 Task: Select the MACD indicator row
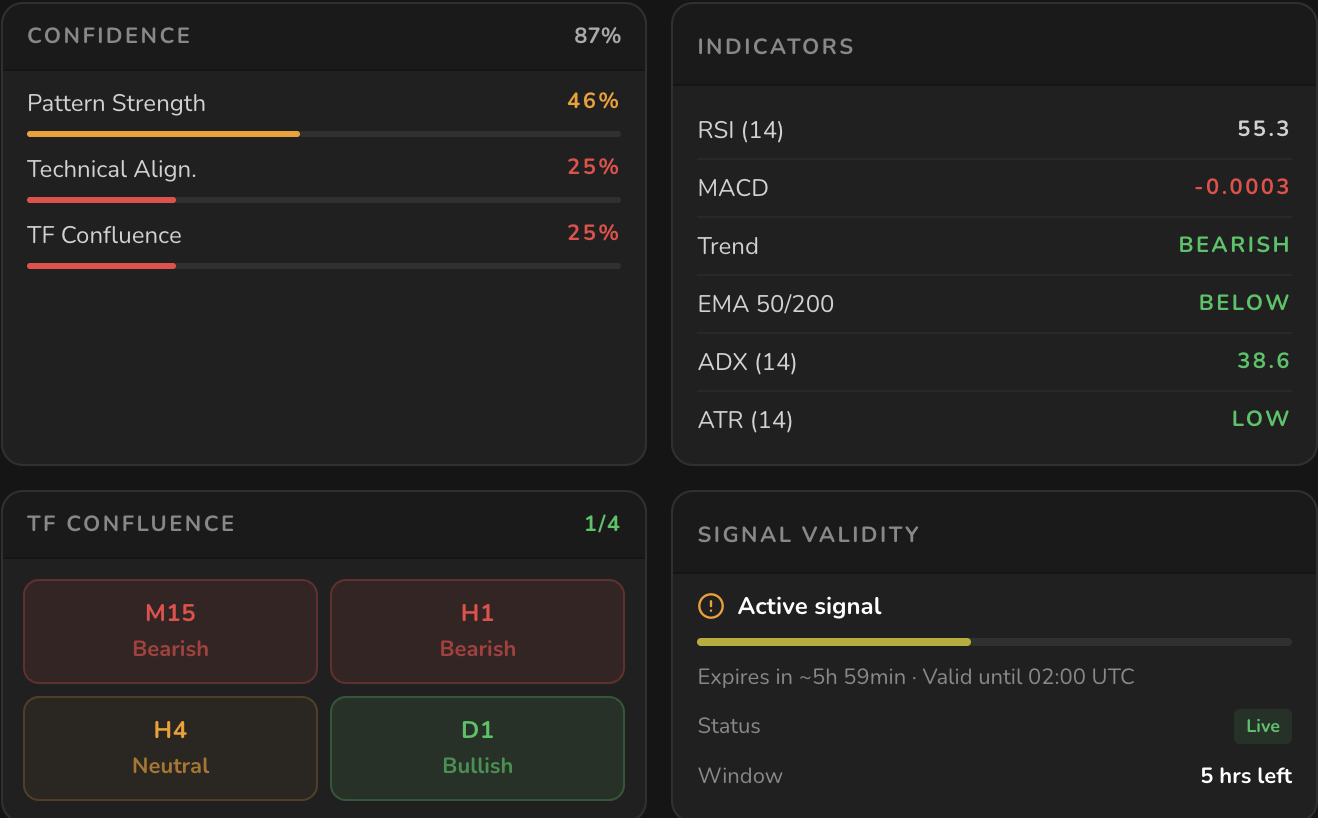click(994, 188)
